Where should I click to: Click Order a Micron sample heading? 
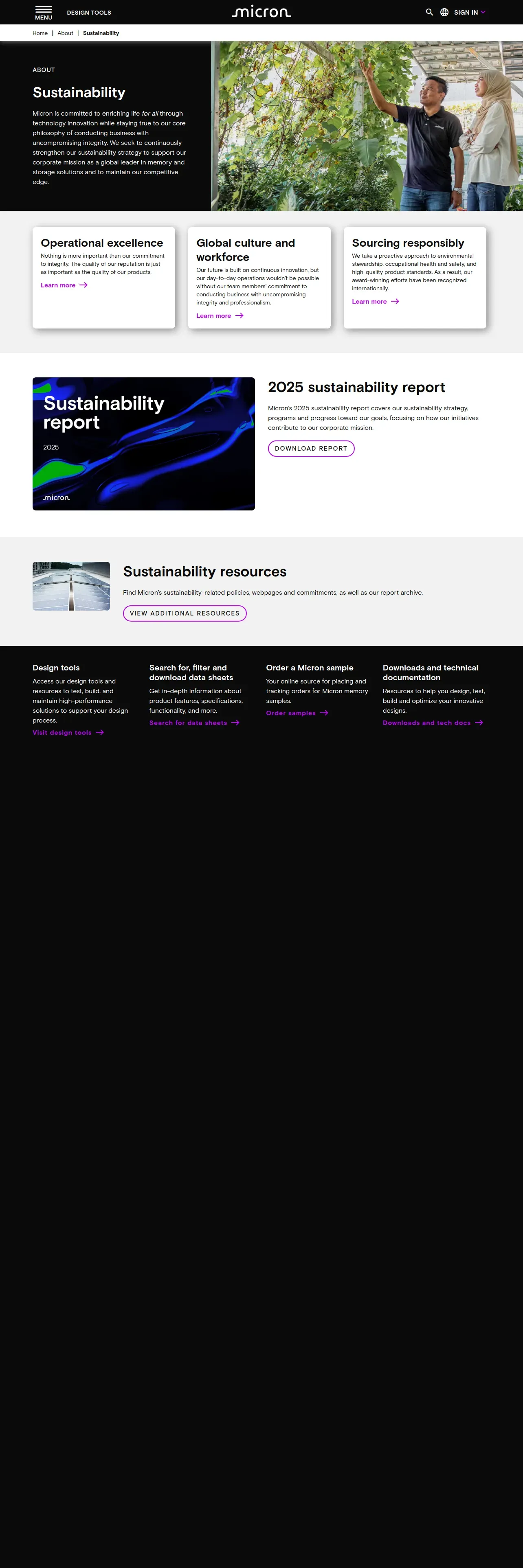[x=309, y=668]
